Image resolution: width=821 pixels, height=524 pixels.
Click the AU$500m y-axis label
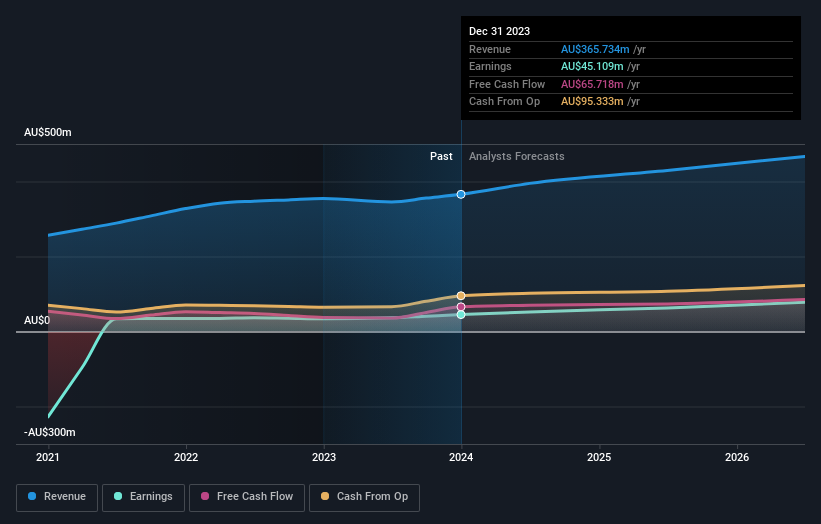point(48,132)
